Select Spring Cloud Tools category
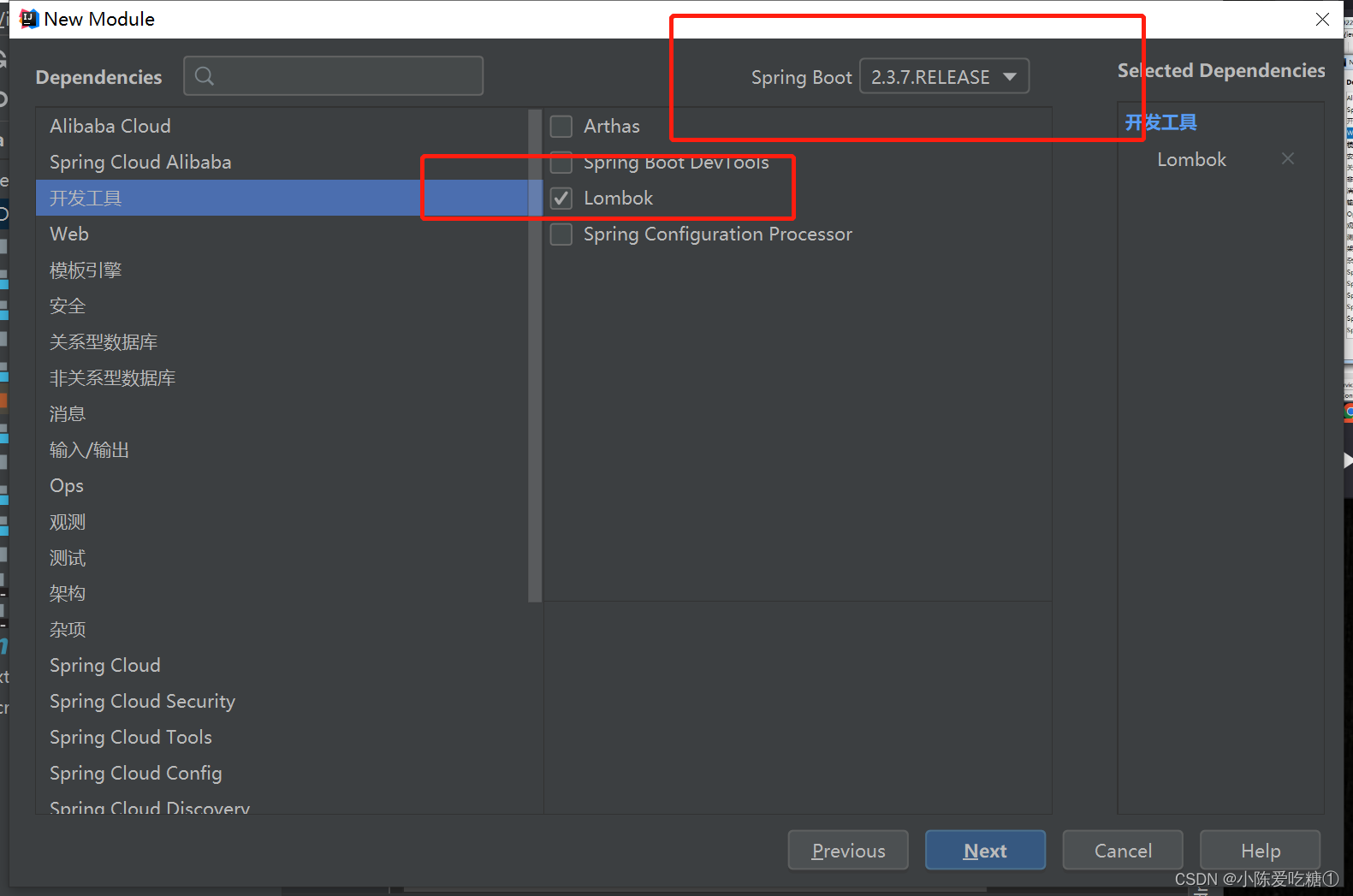Image resolution: width=1353 pixels, height=896 pixels. [282, 738]
